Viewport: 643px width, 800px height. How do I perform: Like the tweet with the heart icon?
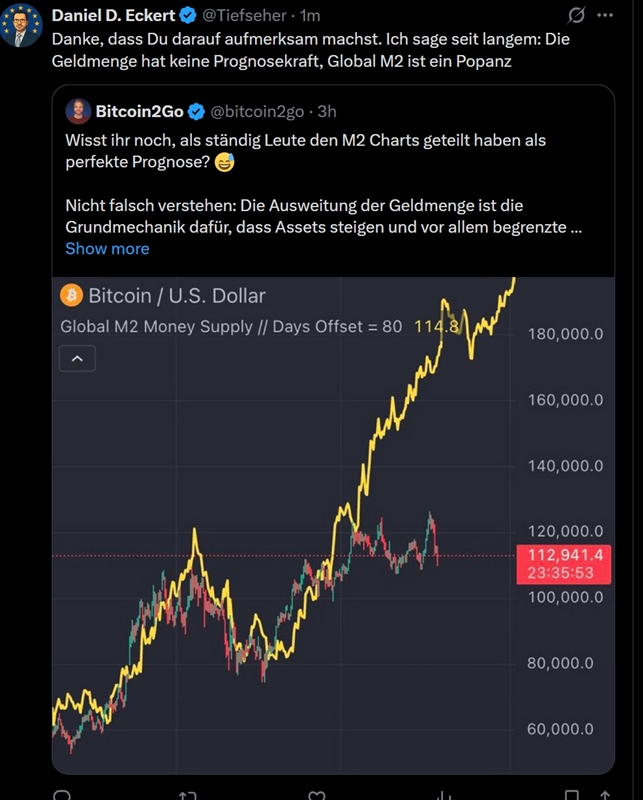click(317, 796)
